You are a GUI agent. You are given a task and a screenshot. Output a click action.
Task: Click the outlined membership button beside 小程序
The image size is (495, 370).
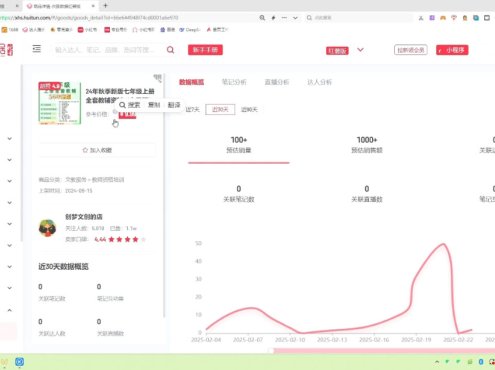coord(411,50)
